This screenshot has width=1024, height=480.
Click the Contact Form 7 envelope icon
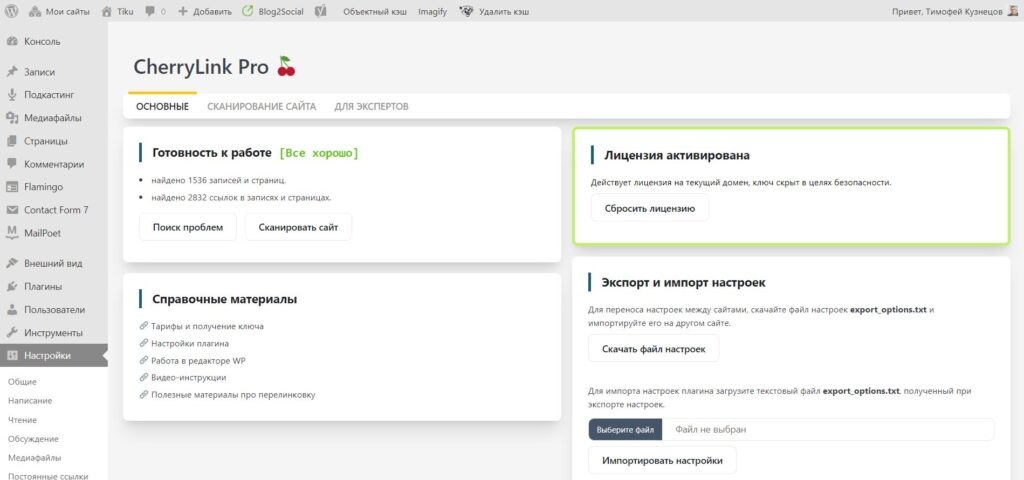[x=12, y=210]
